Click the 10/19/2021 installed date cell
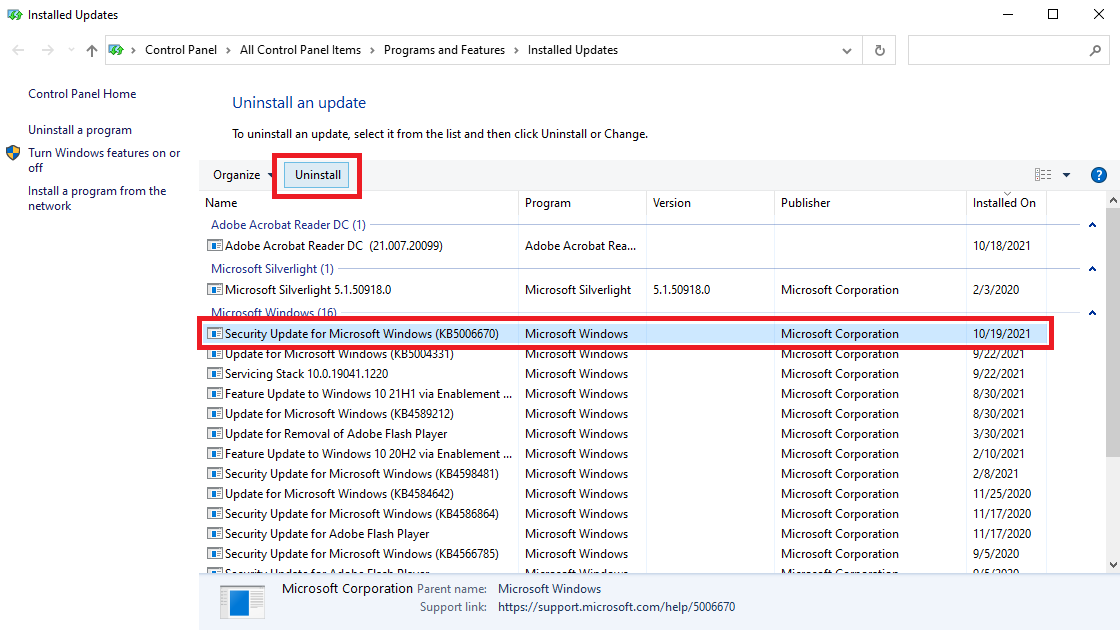Image resolution: width=1120 pixels, height=630 pixels. pos(1001,334)
